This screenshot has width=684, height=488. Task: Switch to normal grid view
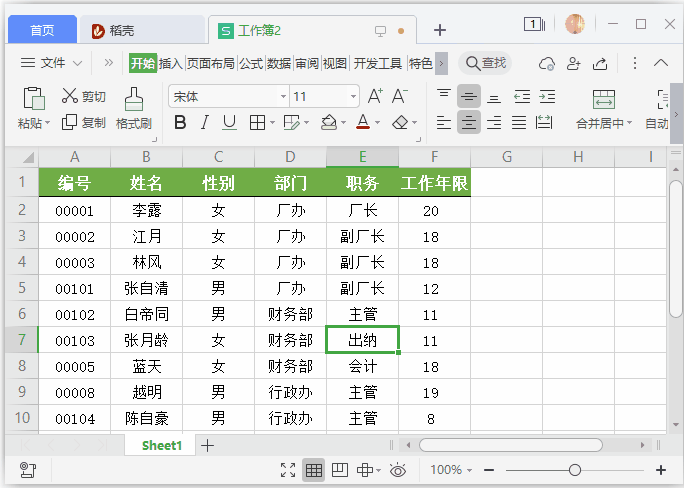pyautogui.click(x=314, y=470)
